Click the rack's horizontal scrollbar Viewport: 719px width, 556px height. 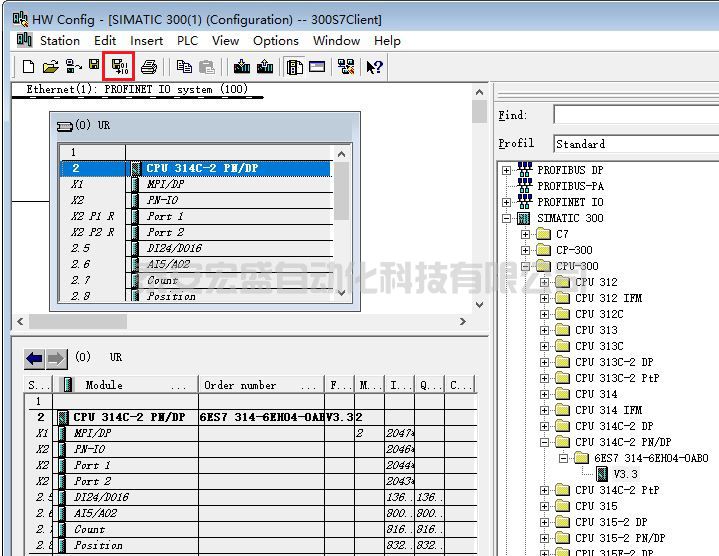pyautogui.click(x=240, y=322)
